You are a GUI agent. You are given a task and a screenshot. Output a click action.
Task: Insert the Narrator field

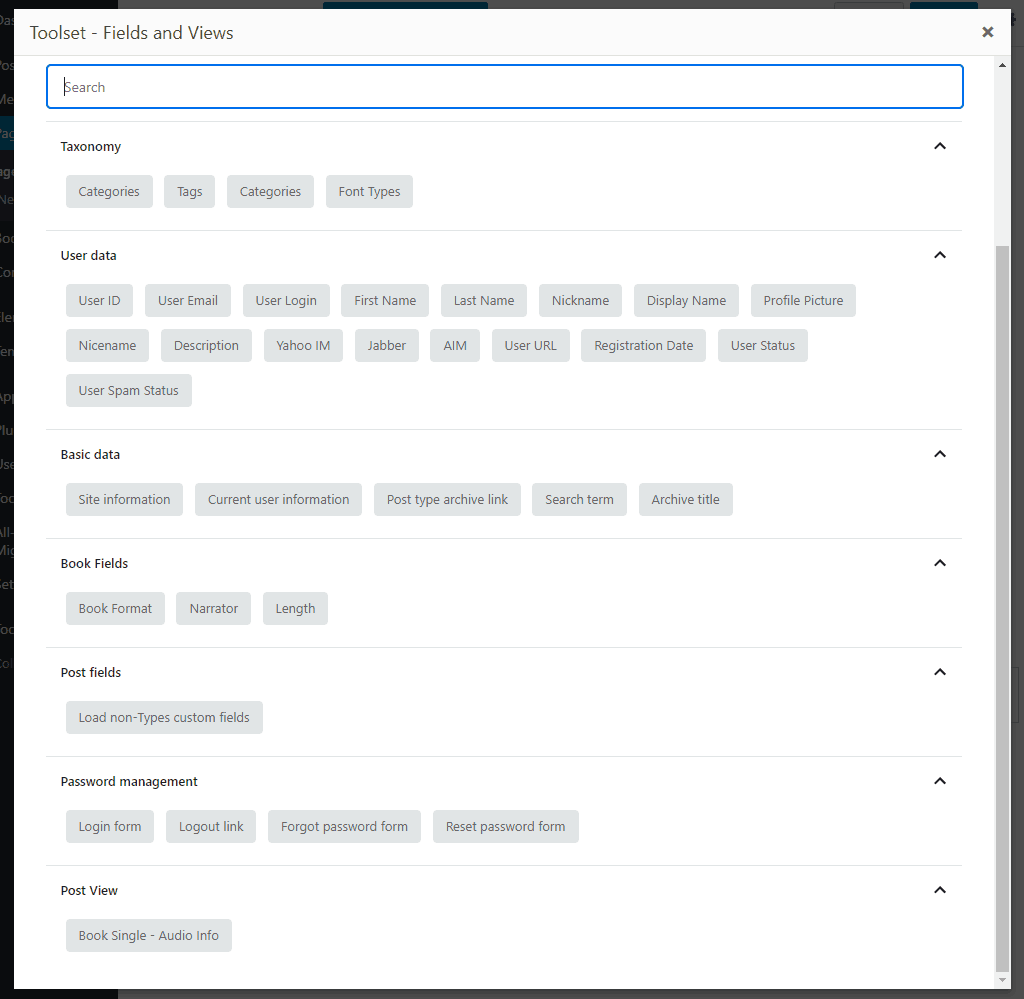pyautogui.click(x=213, y=608)
